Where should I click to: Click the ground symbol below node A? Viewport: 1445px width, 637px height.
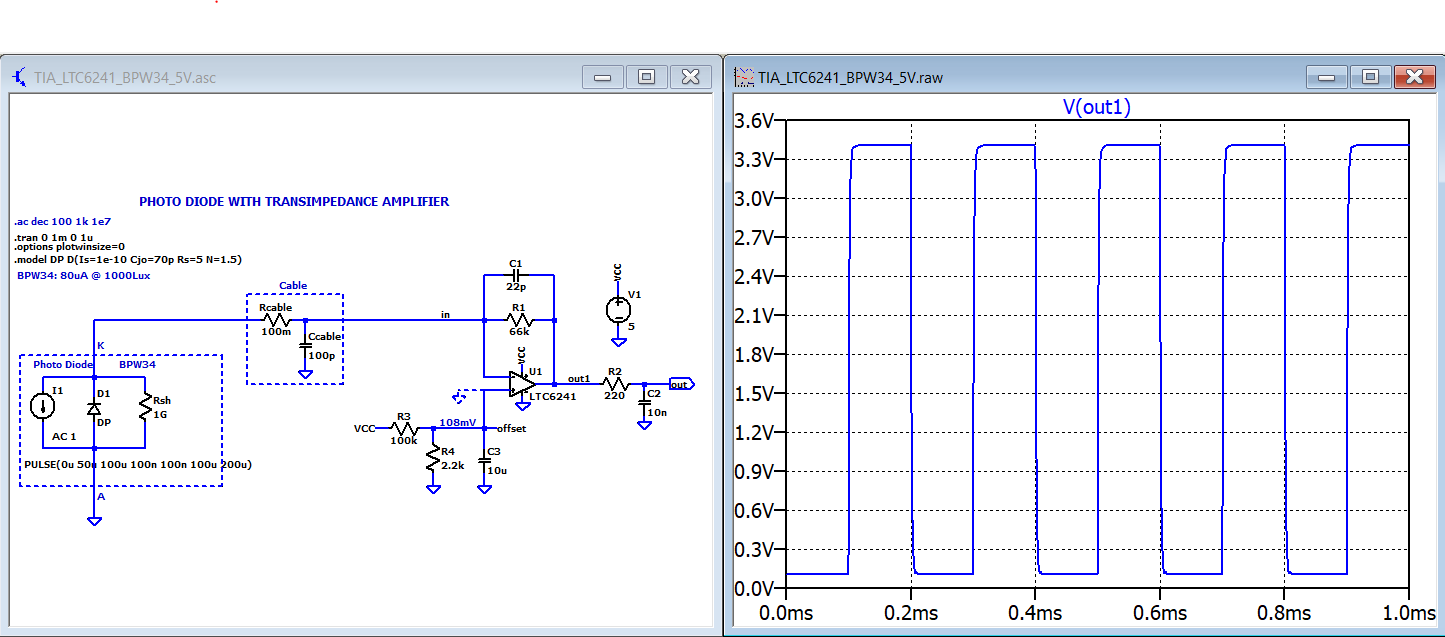94,520
